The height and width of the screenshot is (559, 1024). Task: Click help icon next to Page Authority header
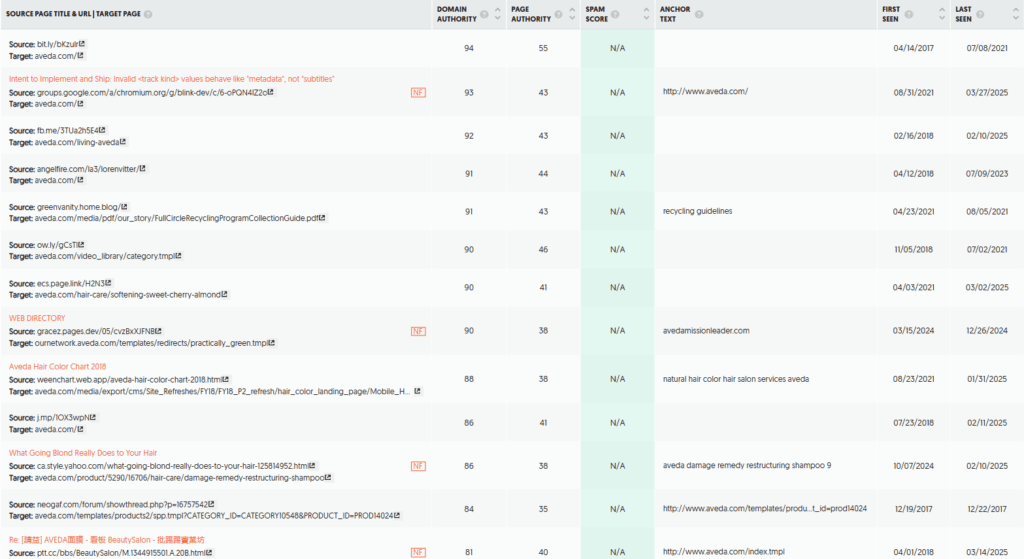(x=558, y=14)
